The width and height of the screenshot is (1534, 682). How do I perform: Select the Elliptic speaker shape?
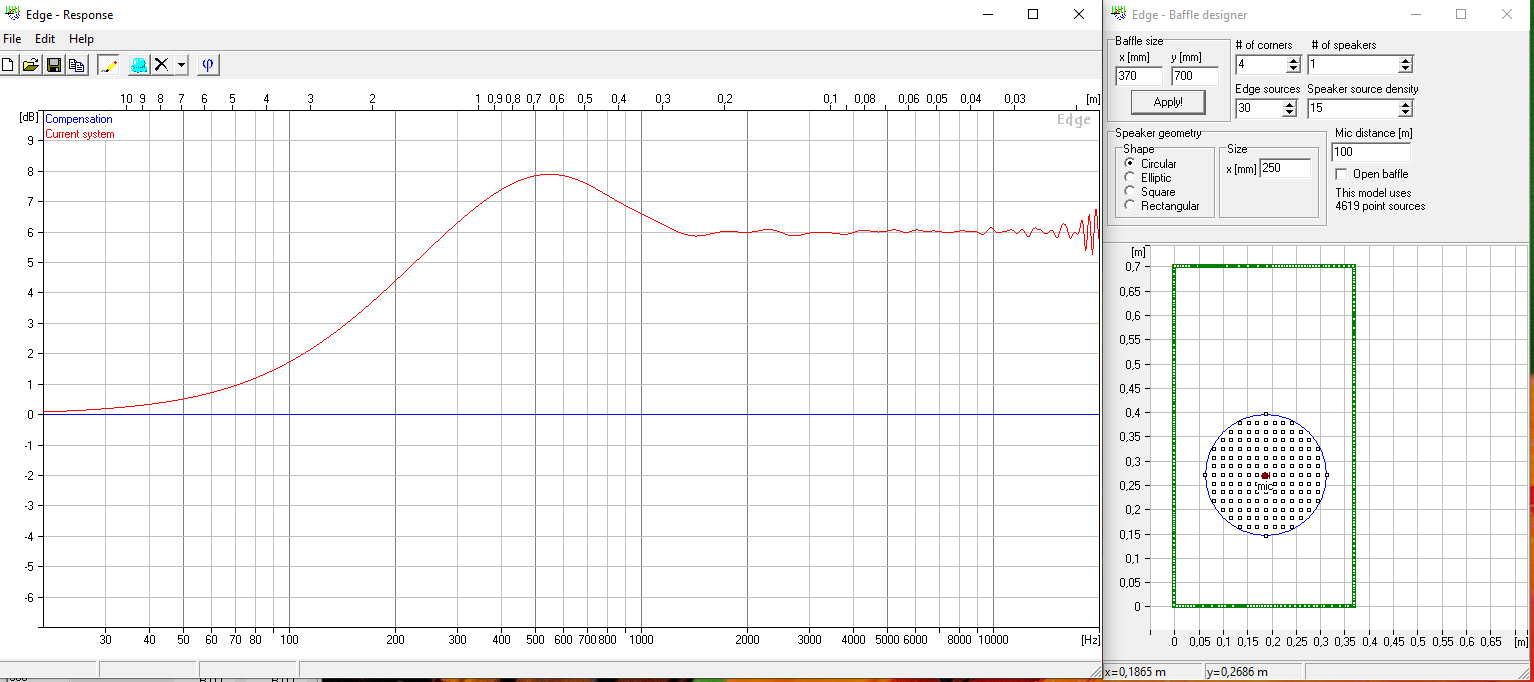[x=1130, y=178]
